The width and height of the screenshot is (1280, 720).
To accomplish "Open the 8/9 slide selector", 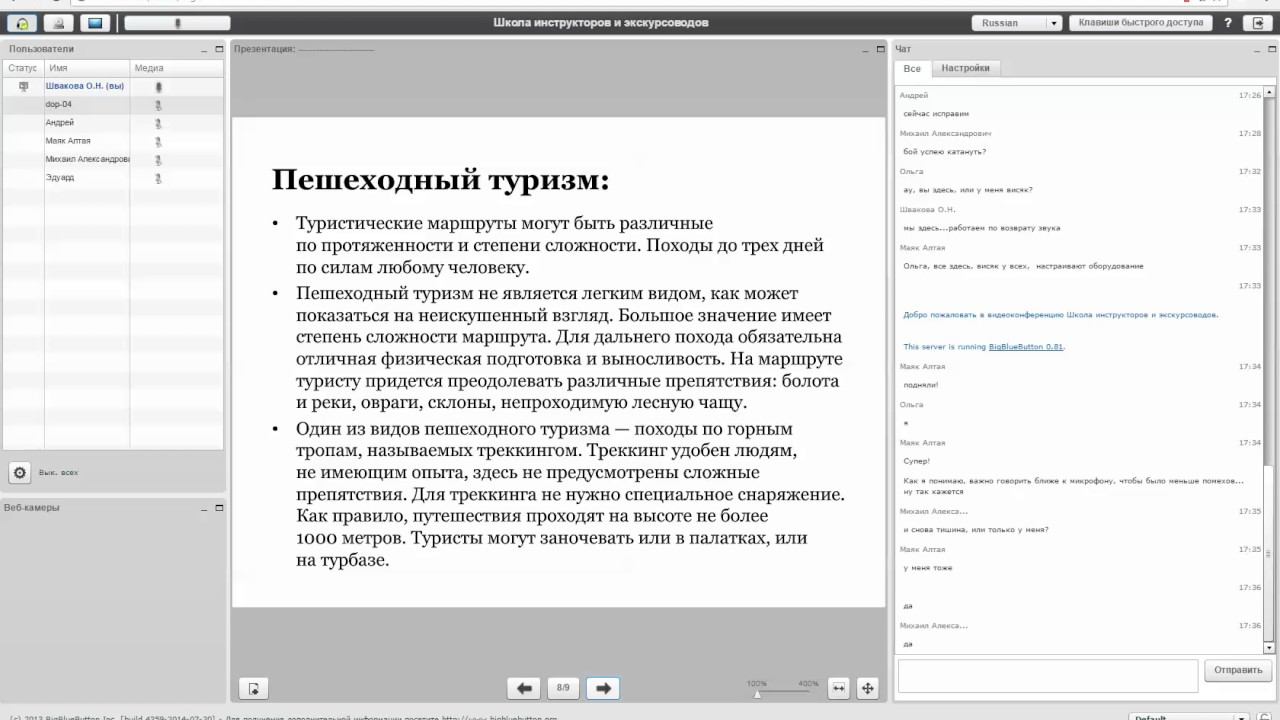I will (563, 688).
